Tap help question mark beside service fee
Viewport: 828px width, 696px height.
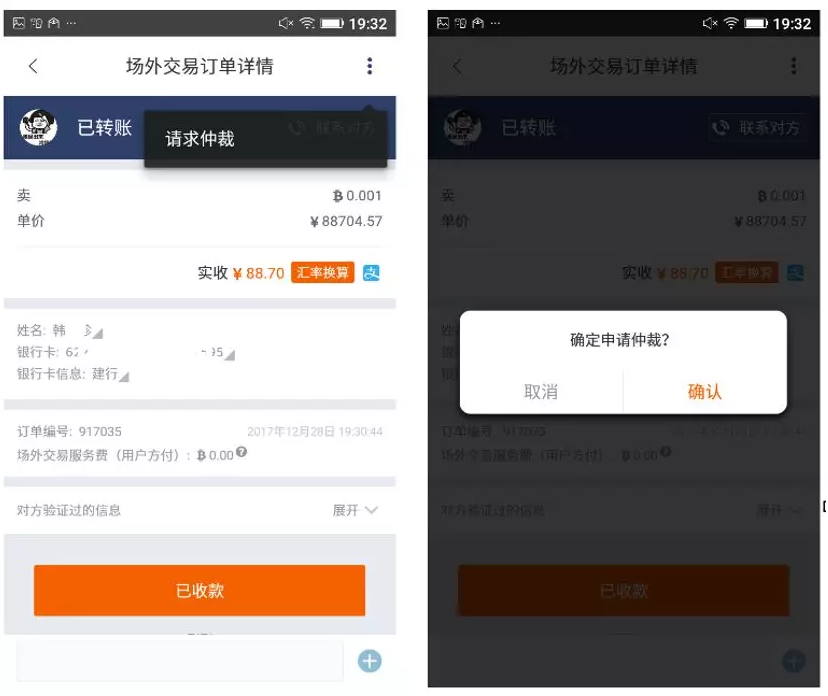(x=241, y=452)
